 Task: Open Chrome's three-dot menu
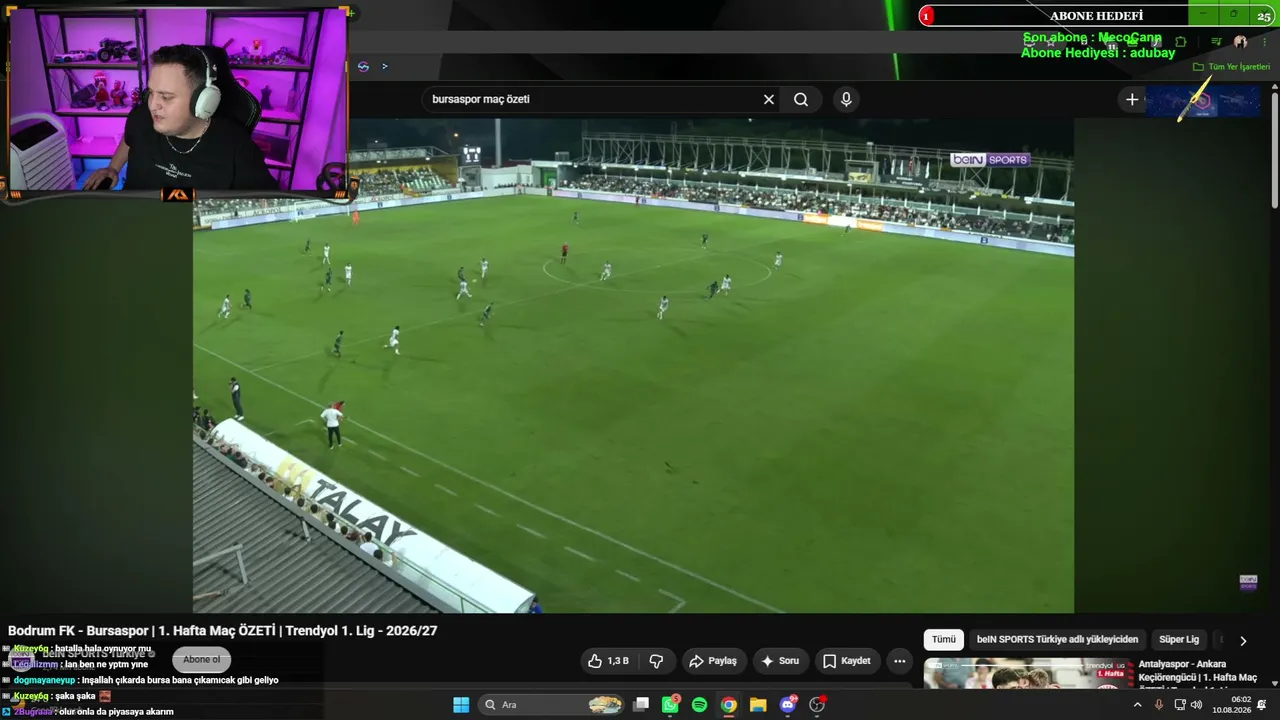coord(1265,42)
